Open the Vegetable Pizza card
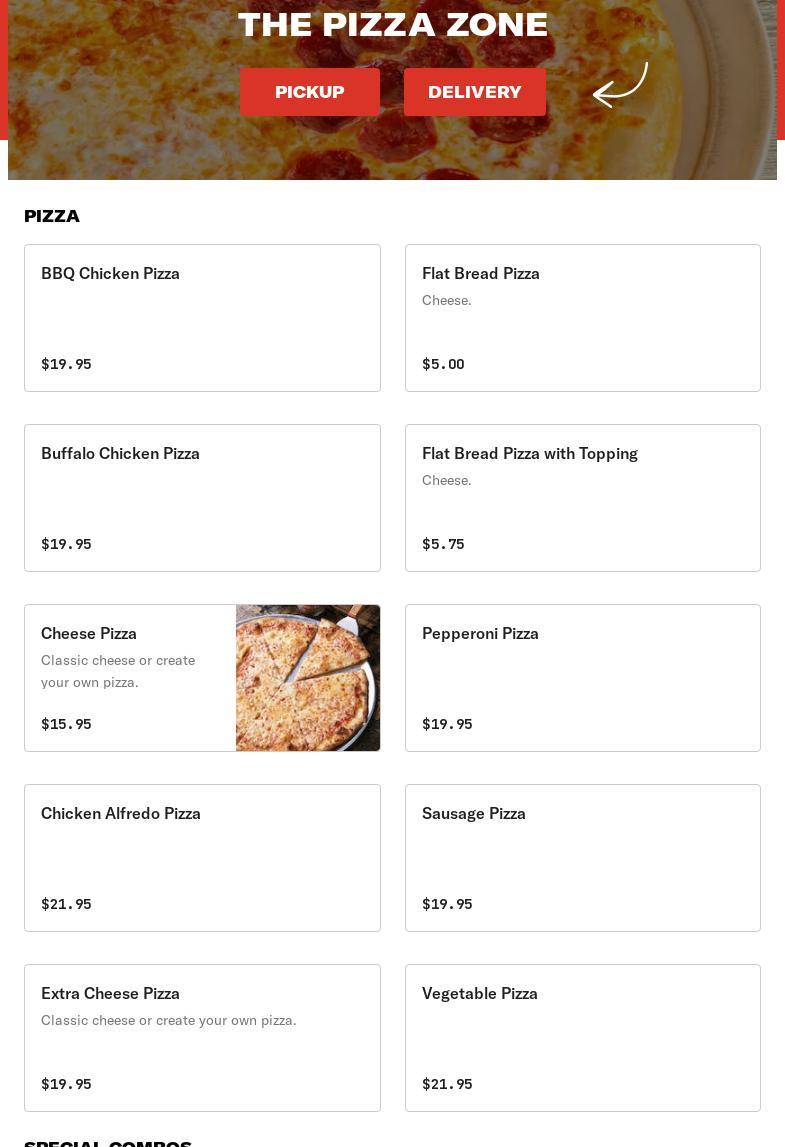 (x=582, y=1038)
